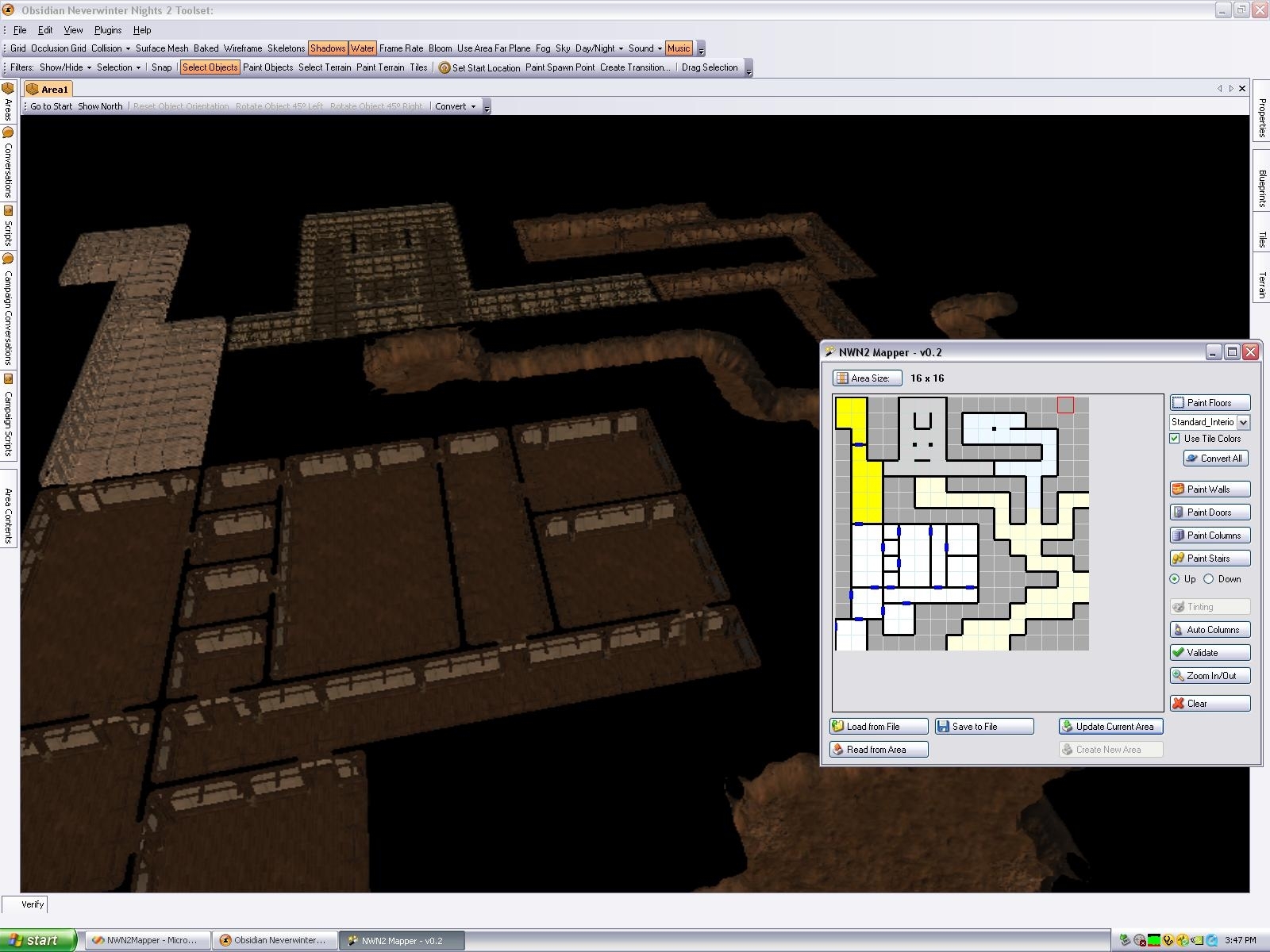Click the yellow tile in map grid
1270x952 pixels.
pyautogui.click(x=867, y=492)
